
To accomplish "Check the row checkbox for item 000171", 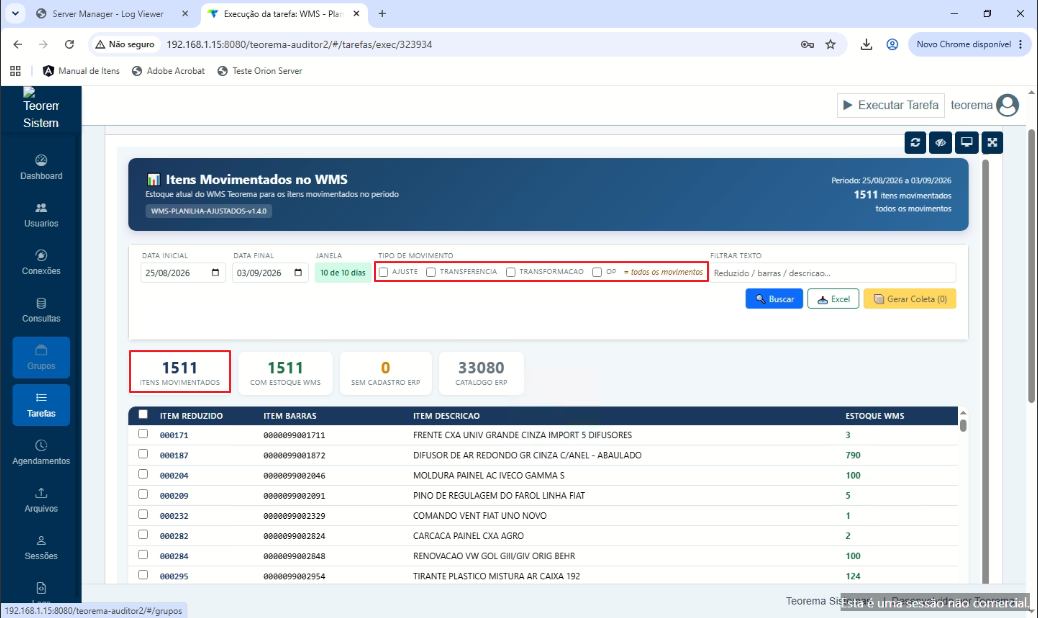I will (143, 434).
